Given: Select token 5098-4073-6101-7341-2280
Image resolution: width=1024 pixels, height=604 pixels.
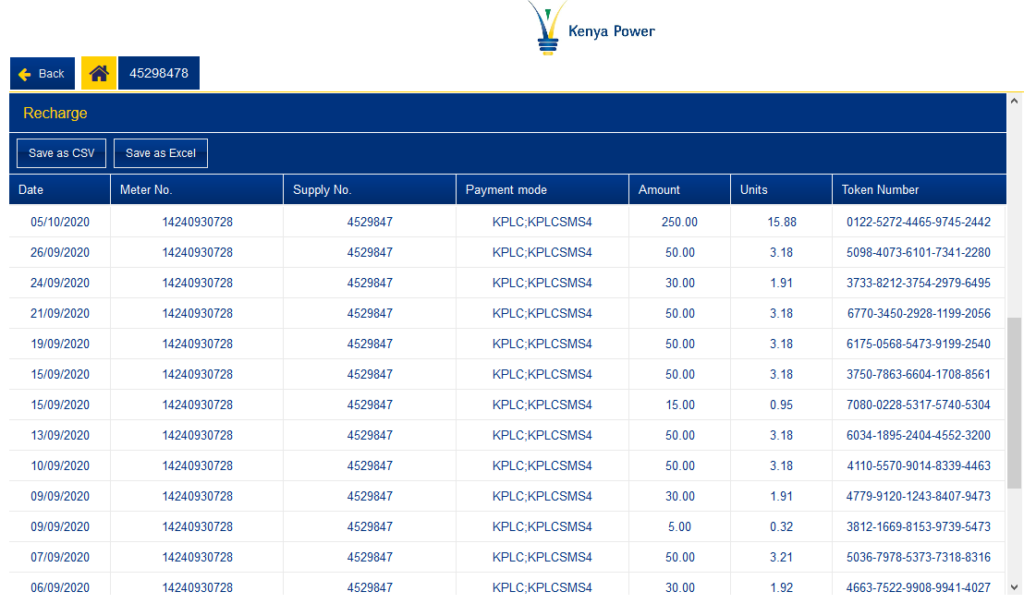Looking at the screenshot, I should coord(918,253).
